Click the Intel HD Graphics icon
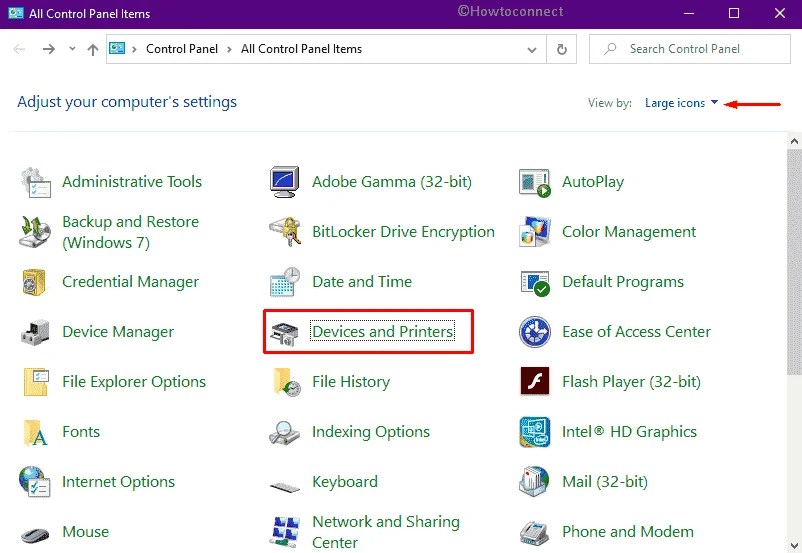 point(534,432)
